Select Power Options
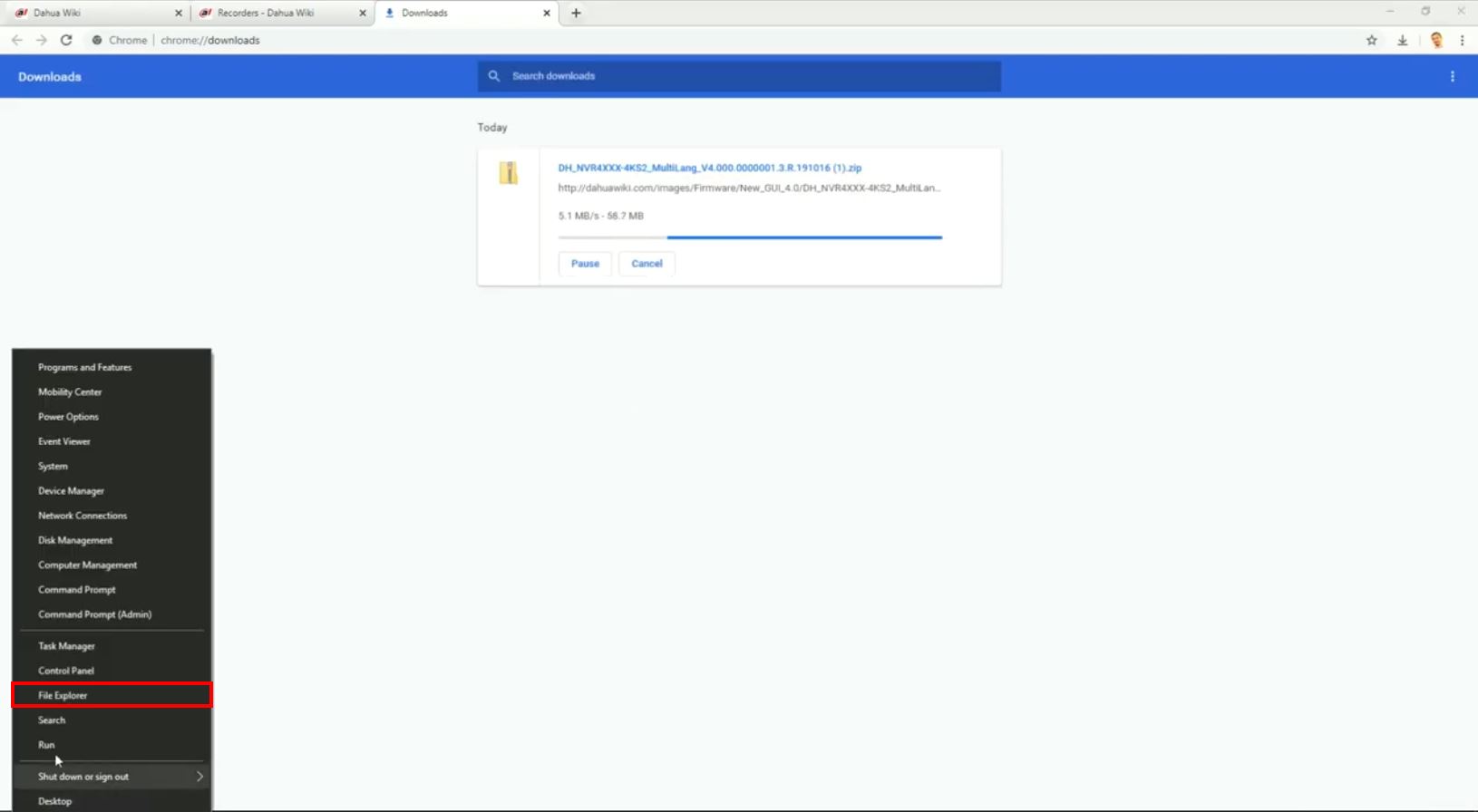This screenshot has width=1478, height=812. coord(112,417)
